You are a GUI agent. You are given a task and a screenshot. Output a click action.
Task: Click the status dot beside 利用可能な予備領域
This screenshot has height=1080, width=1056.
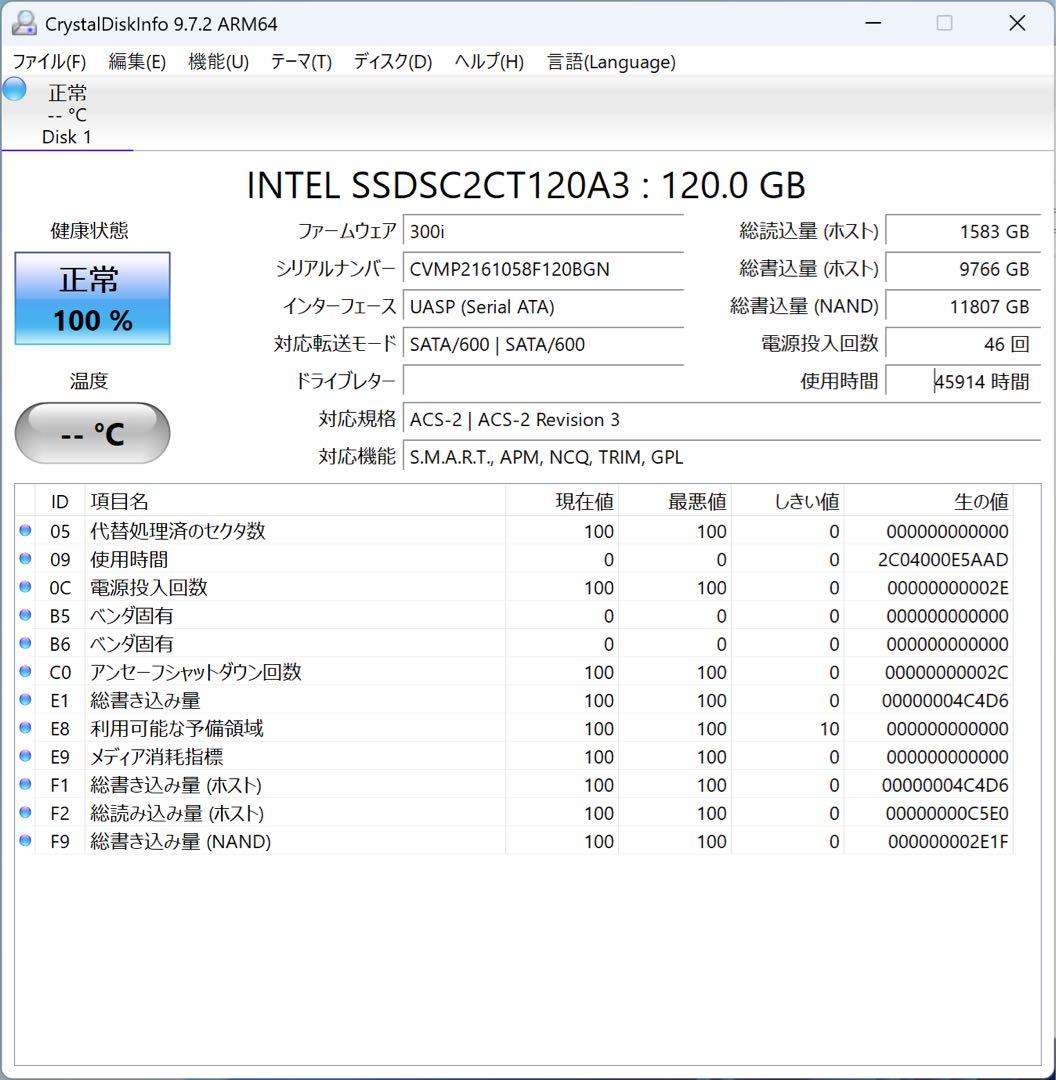25,728
